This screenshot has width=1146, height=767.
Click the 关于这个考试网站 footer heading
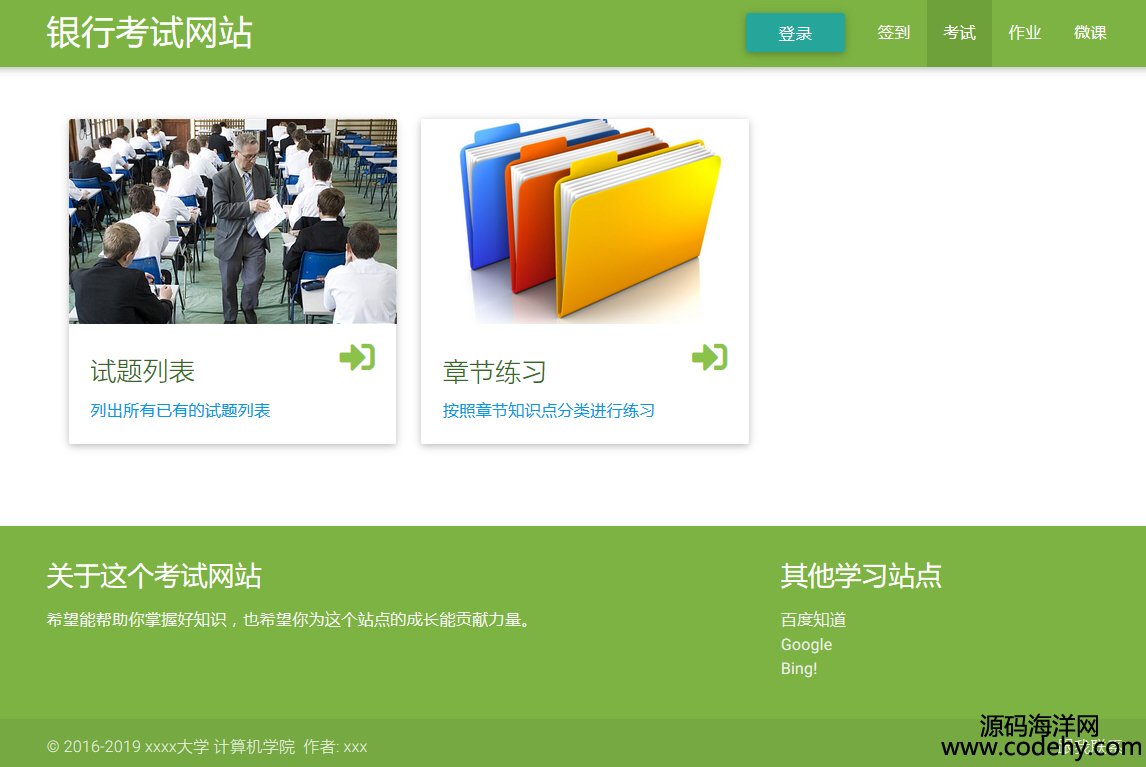pos(154,575)
